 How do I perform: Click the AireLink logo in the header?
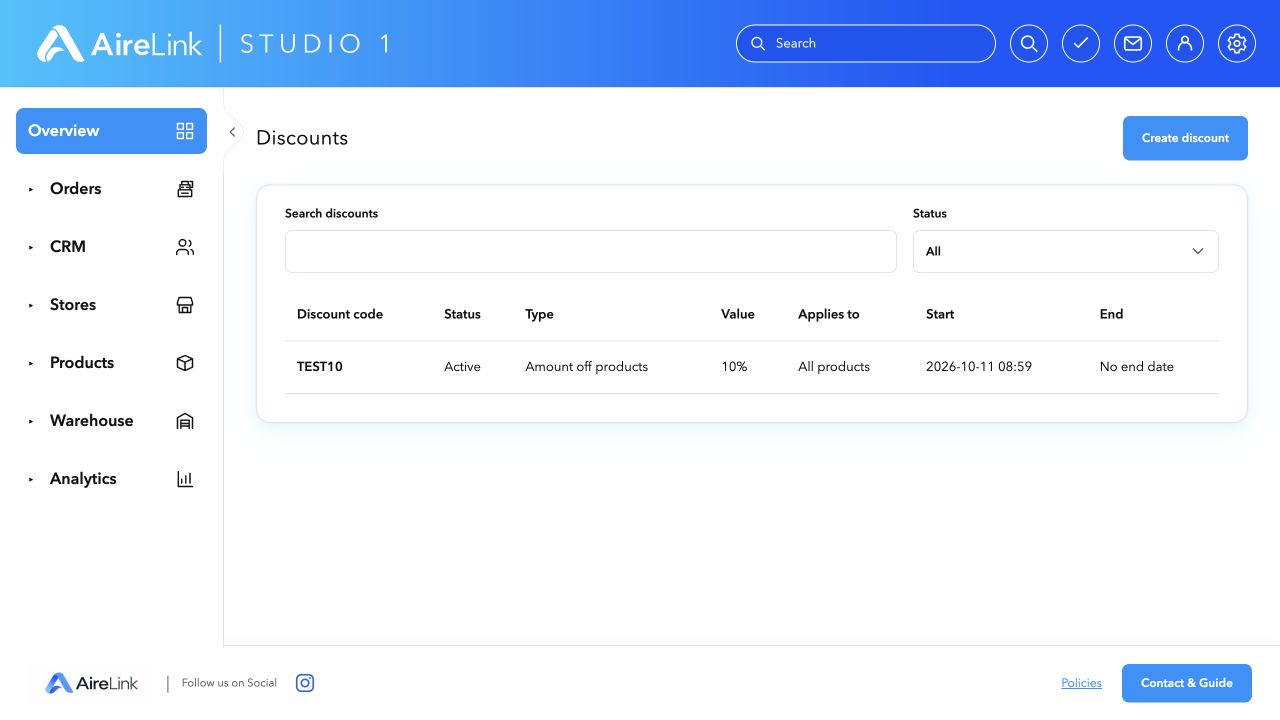click(119, 44)
